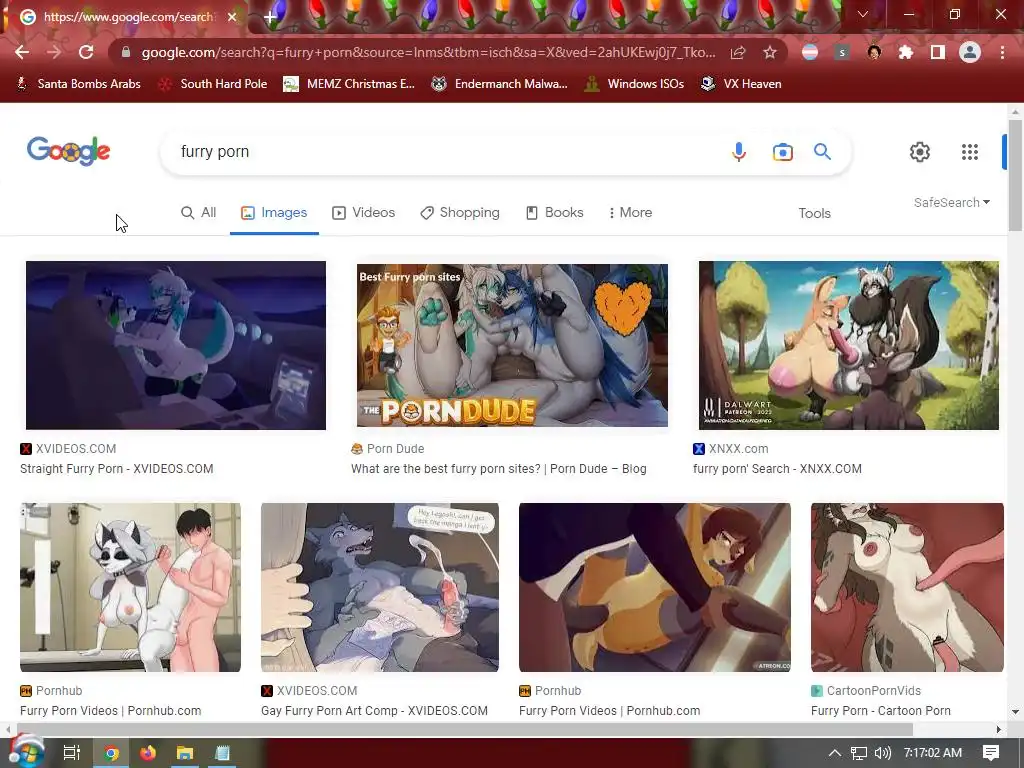This screenshot has width=1024, height=768.
Task: Click the address bar URL
Action: 428,52
